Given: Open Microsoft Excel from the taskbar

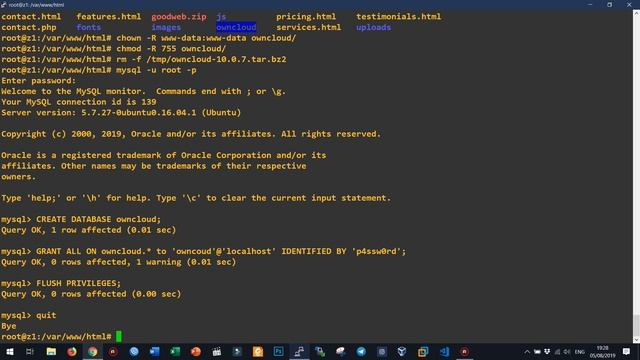Looking at the screenshot, I should point(175,351).
